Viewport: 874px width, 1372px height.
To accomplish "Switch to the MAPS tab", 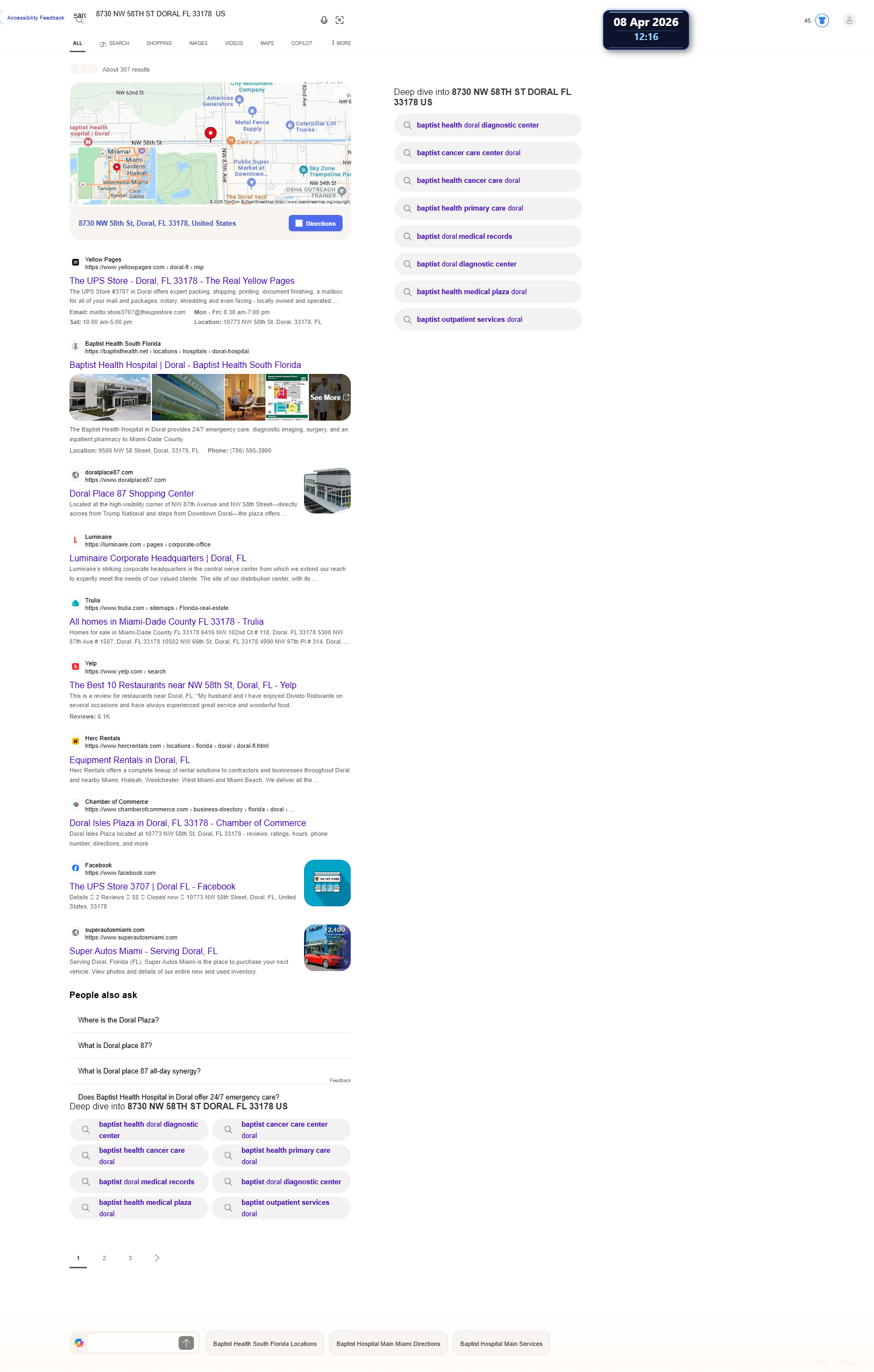I will tap(267, 43).
